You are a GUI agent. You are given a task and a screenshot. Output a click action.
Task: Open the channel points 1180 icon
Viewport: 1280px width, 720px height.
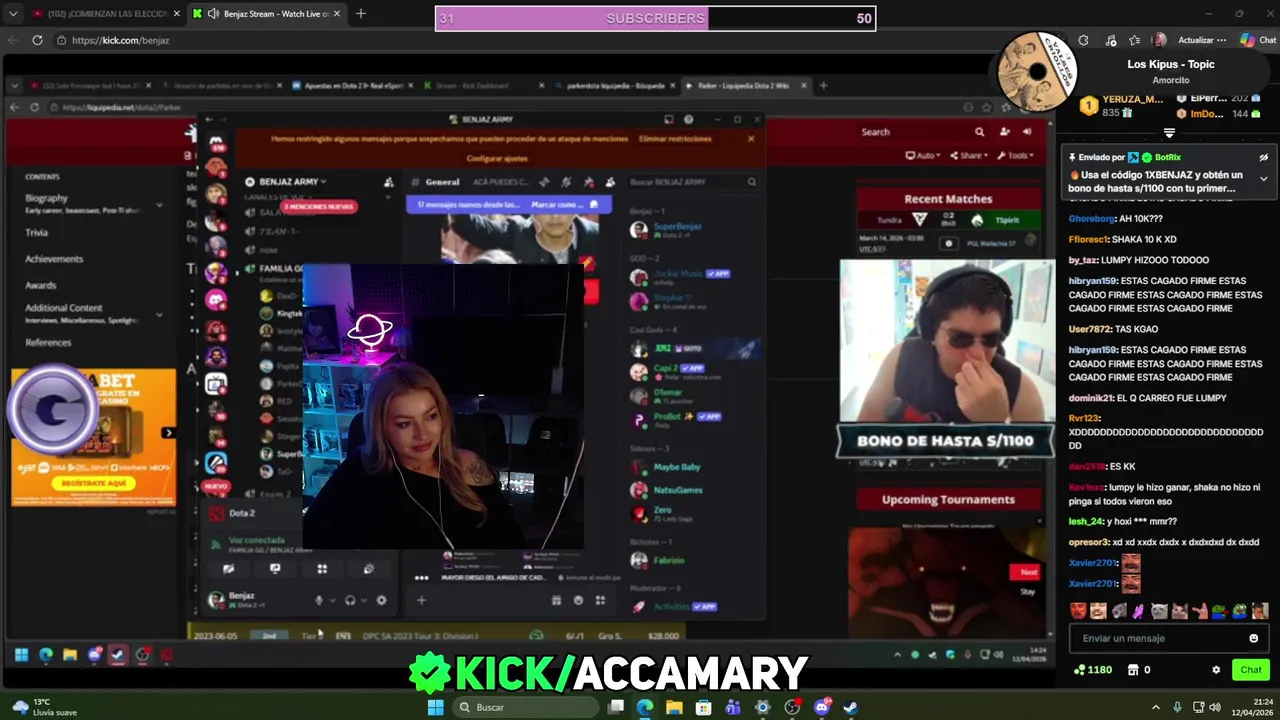1079,670
